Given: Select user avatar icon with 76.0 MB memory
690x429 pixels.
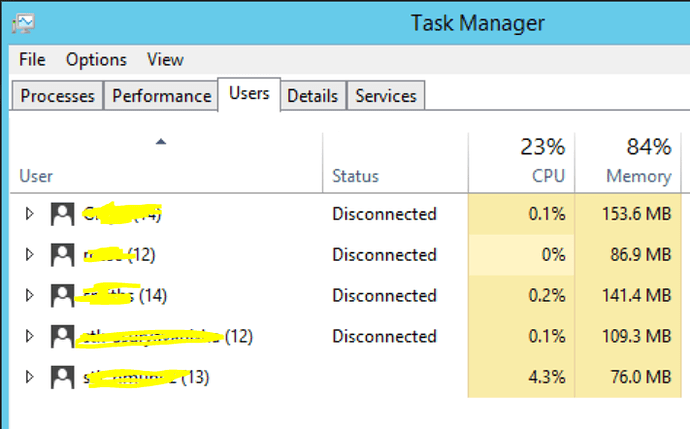Looking at the screenshot, I should pyautogui.click(x=62, y=377).
